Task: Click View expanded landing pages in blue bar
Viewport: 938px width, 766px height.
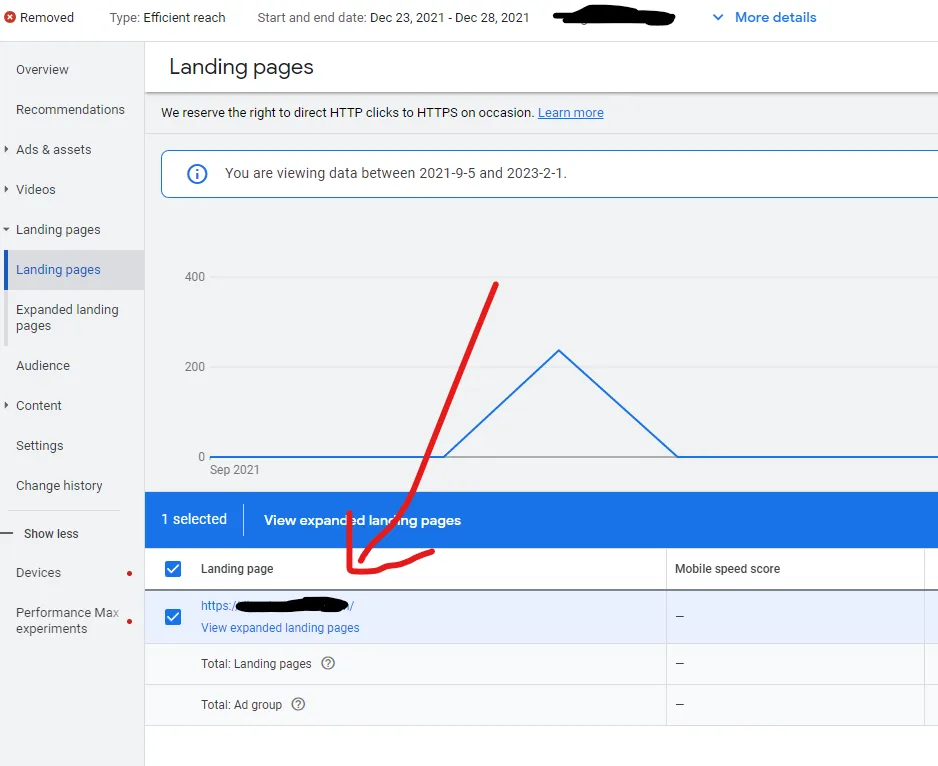Action: point(363,521)
